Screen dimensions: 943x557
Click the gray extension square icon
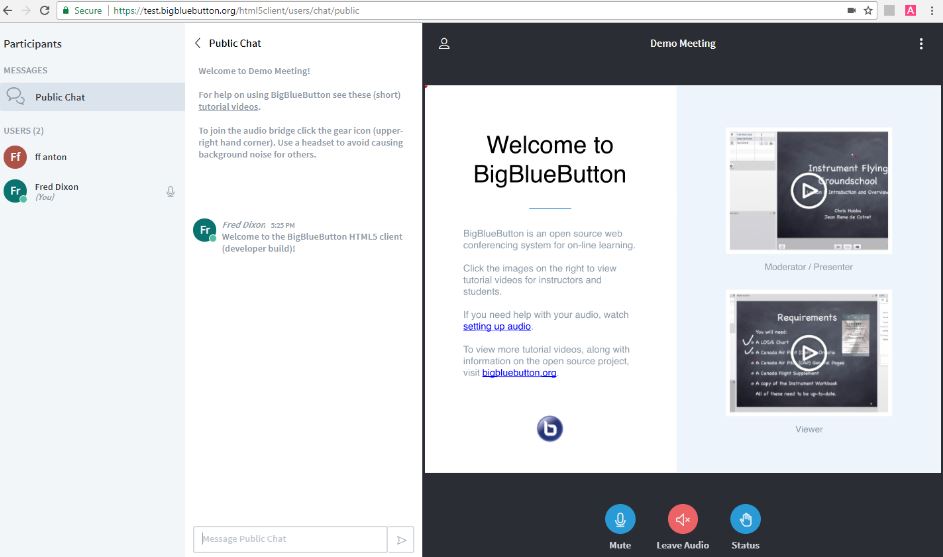pyautogui.click(x=889, y=10)
